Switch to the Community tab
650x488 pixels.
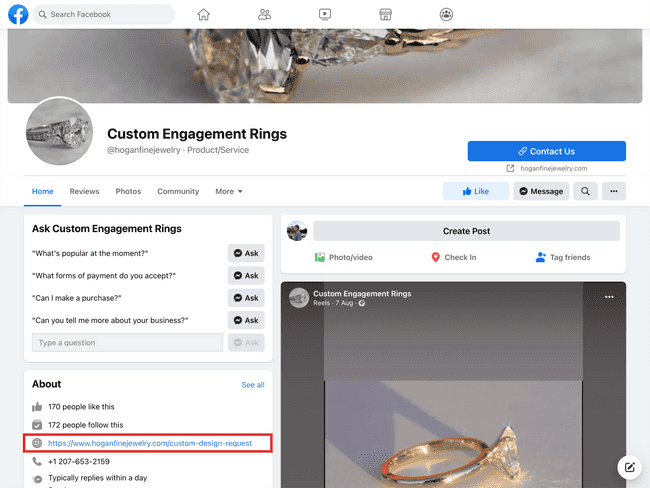[x=178, y=191]
